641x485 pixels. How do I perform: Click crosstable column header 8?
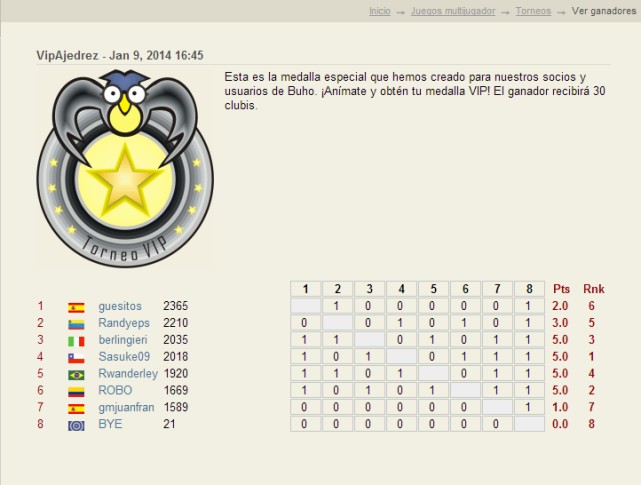click(529, 289)
